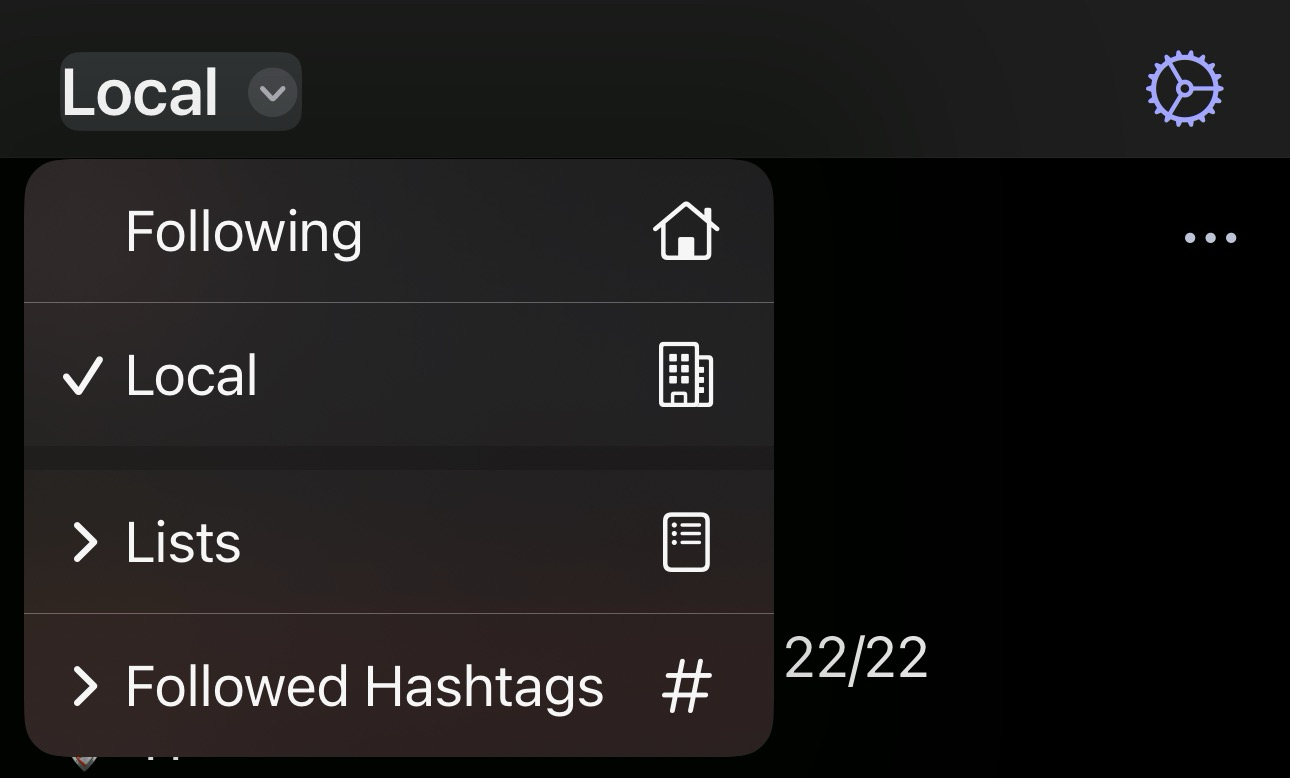Collapse the Local timeline dropdown arrow
The width and height of the screenshot is (1290, 778).
272,93
